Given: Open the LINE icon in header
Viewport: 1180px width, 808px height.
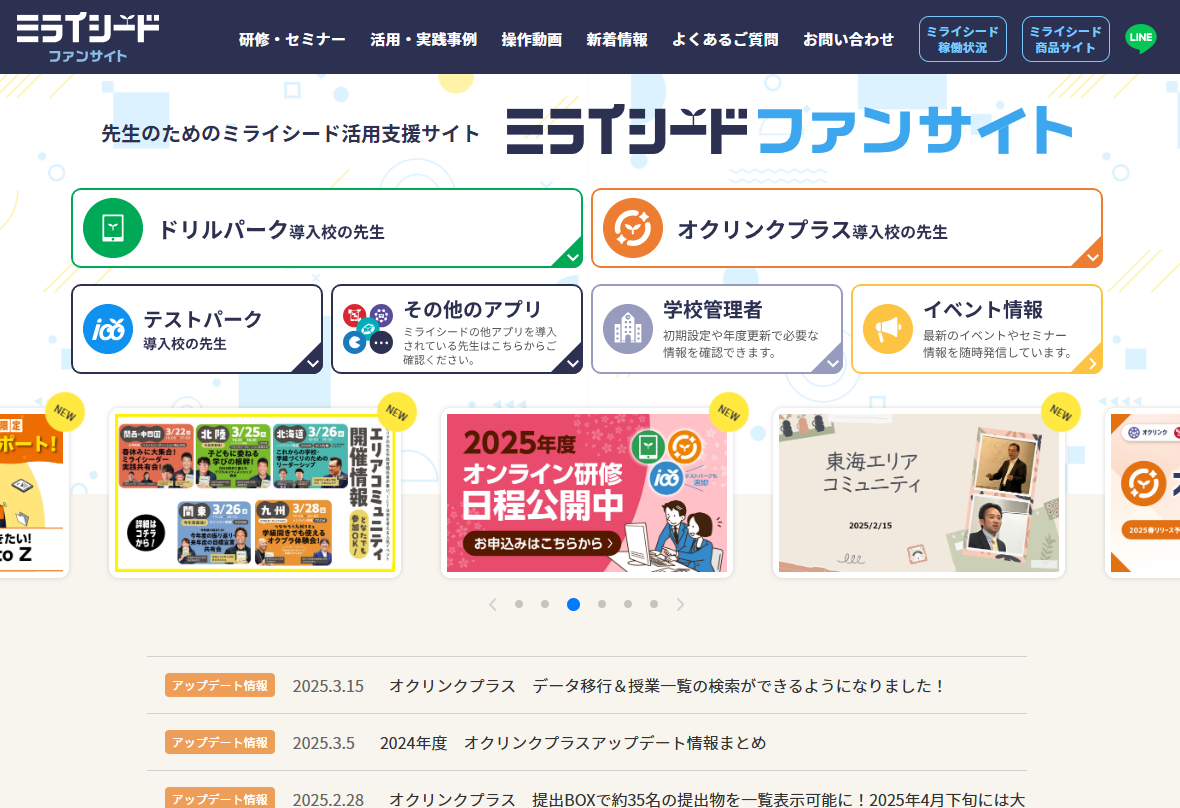Looking at the screenshot, I should click(x=1141, y=38).
